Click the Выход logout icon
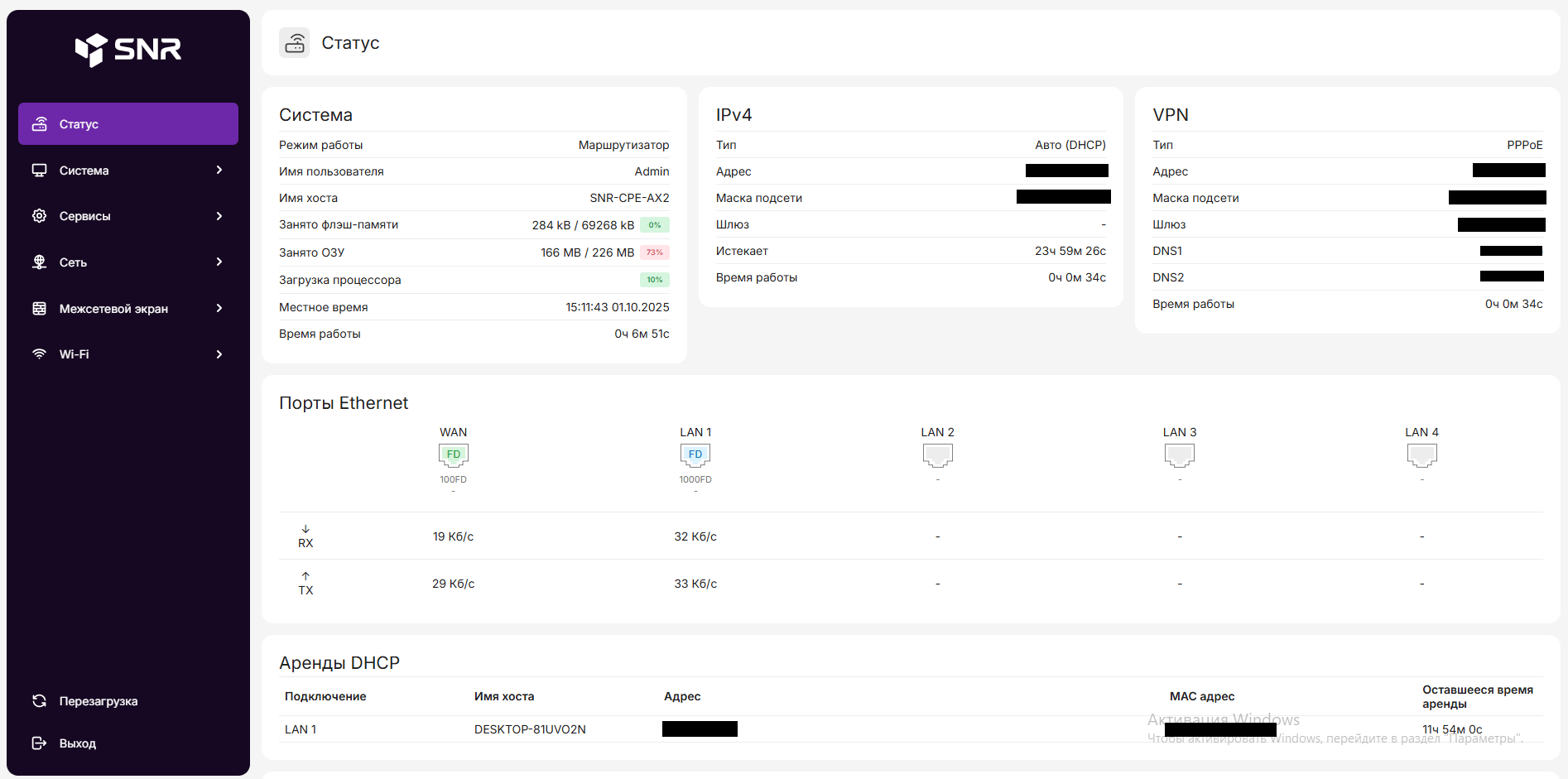The width and height of the screenshot is (1568, 779). coord(39,743)
